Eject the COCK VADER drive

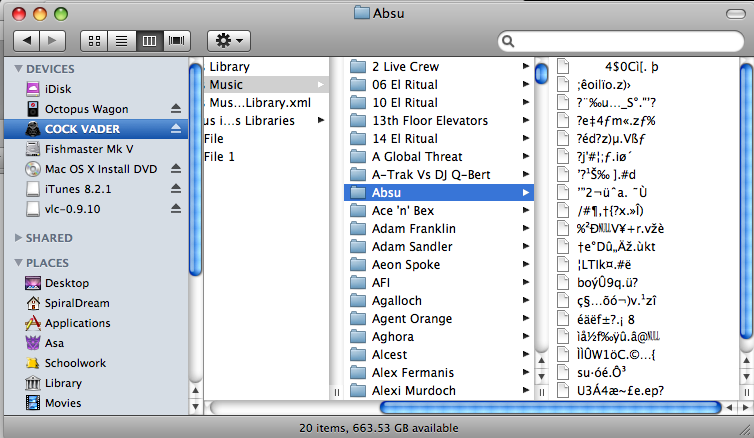pos(176,129)
